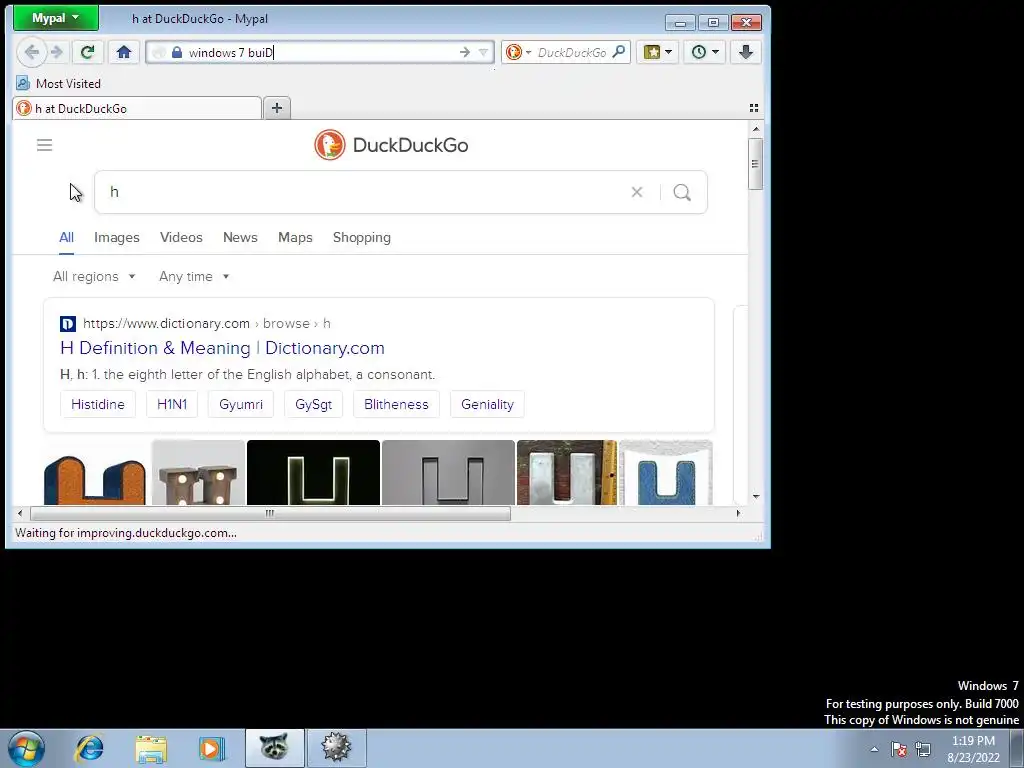The height and width of the screenshot is (768, 1024).
Task: Open the search engine selector with DuckDuckGo icon
Action: coord(519,52)
